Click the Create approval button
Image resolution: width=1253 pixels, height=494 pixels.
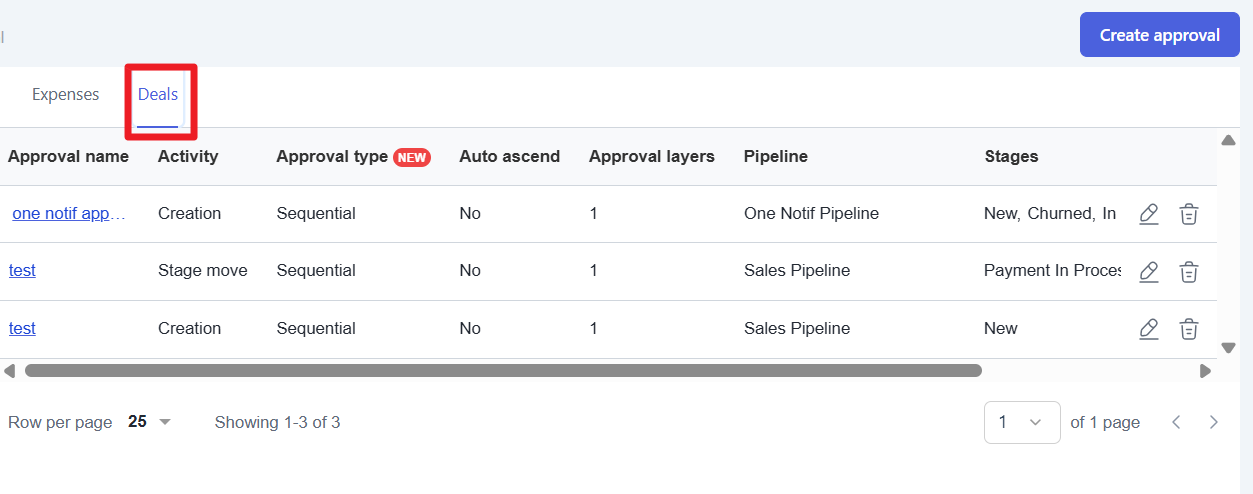pos(1159,35)
